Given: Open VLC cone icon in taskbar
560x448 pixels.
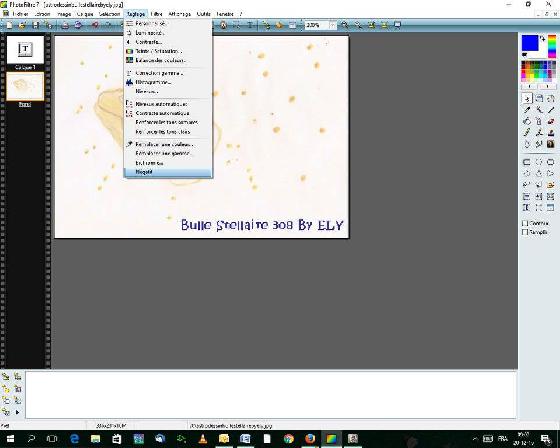Looking at the screenshot, I should pyautogui.click(x=202, y=439).
